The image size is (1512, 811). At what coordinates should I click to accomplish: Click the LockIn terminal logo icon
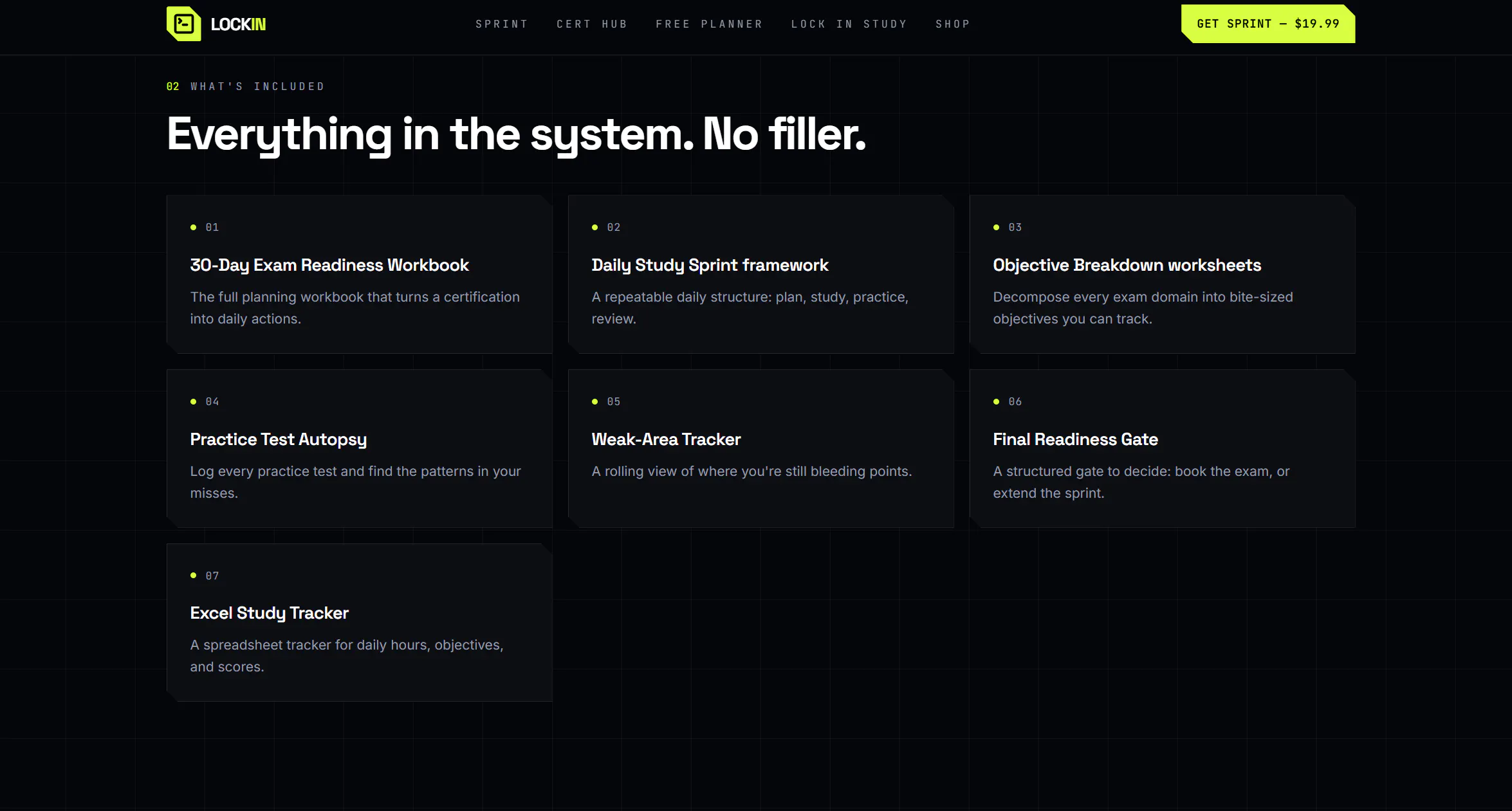tap(183, 24)
